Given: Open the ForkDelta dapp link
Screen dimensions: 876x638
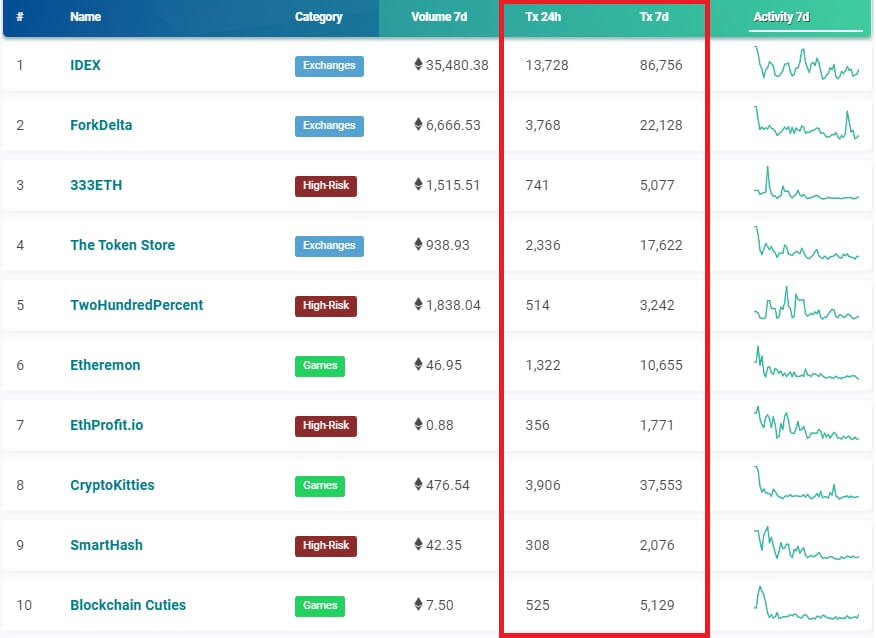Looking at the screenshot, I should click(101, 125).
